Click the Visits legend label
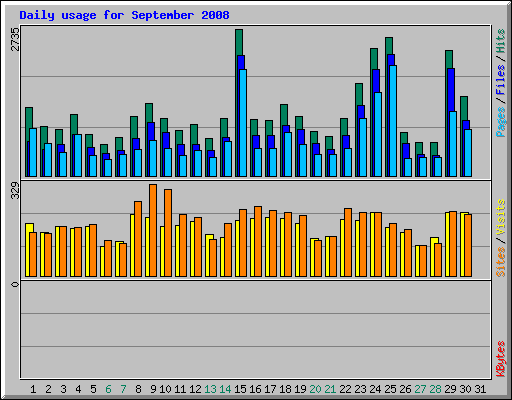Image resolution: width=512 pixels, height=400 pixels. tap(500, 217)
